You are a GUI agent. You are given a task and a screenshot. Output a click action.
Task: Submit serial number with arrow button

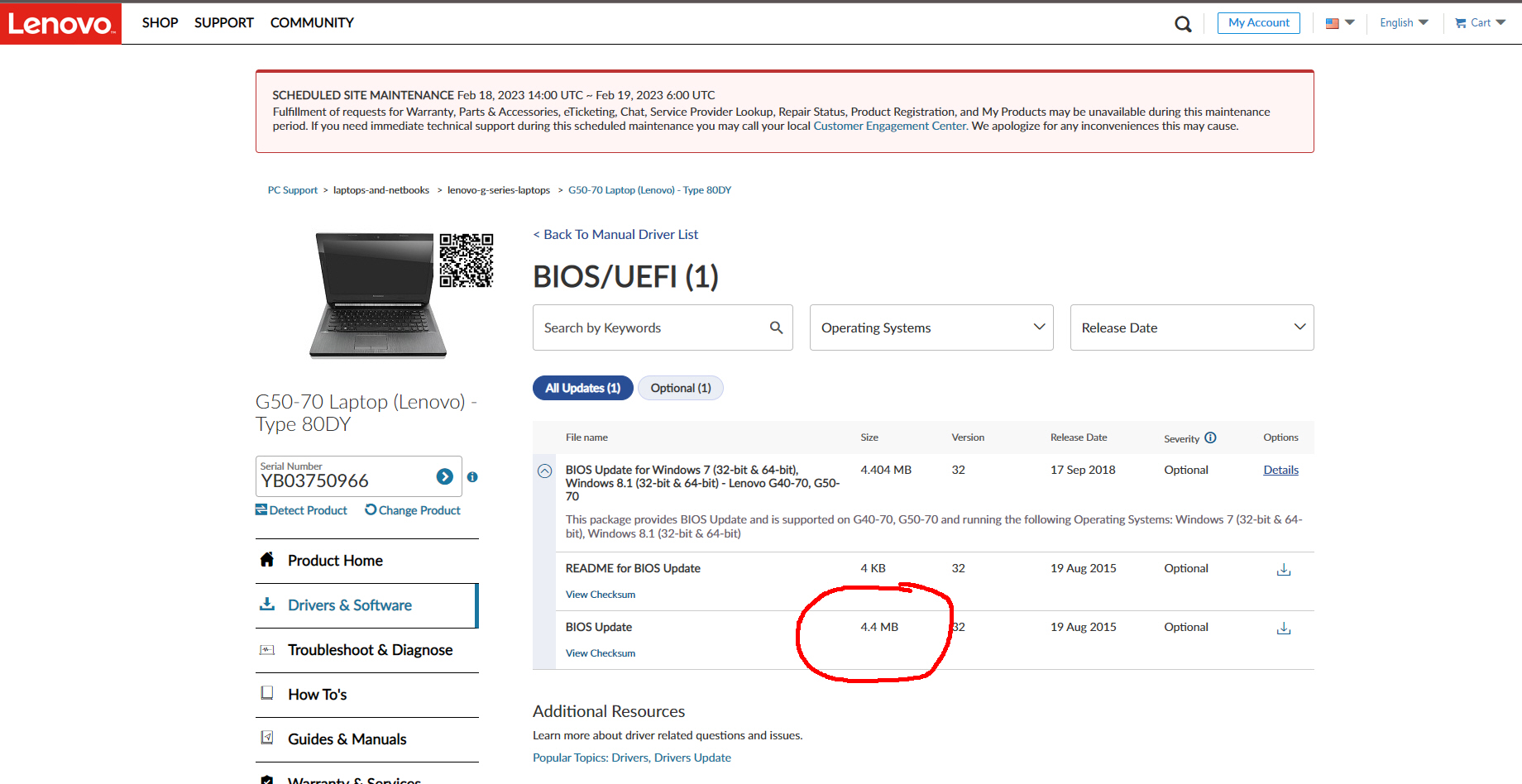coord(444,476)
